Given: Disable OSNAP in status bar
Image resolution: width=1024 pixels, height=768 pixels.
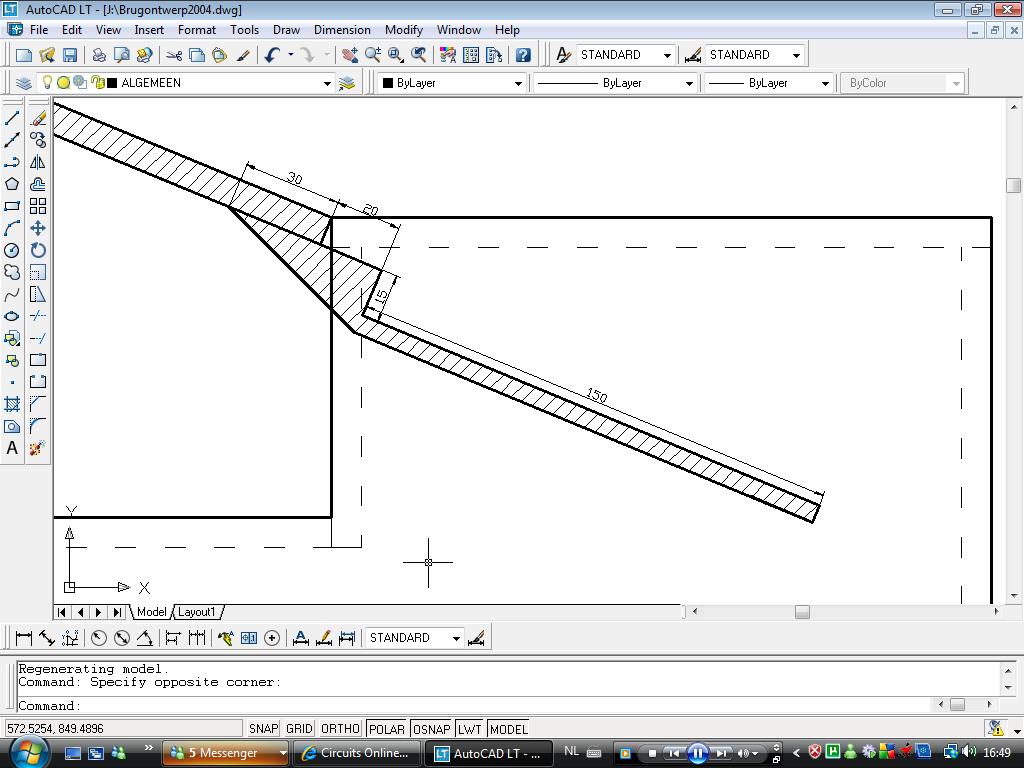Looking at the screenshot, I should (431, 729).
